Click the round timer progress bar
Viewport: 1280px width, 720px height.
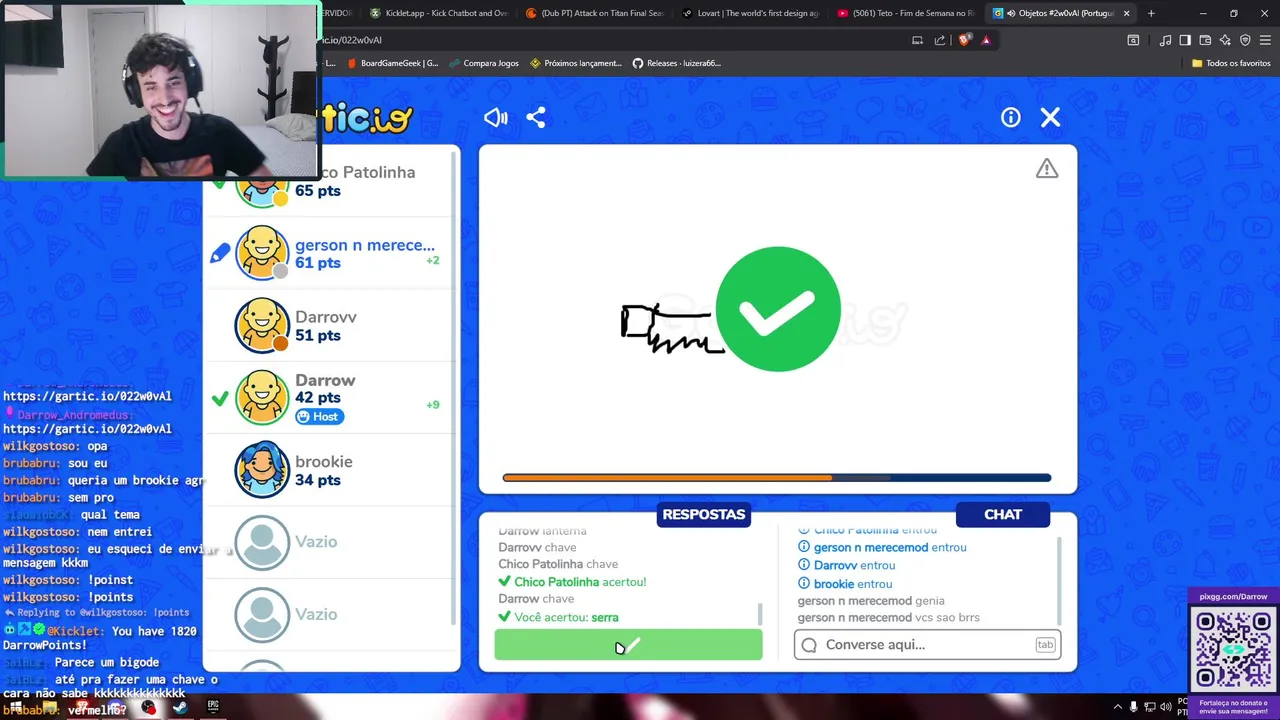click(777, 478)
